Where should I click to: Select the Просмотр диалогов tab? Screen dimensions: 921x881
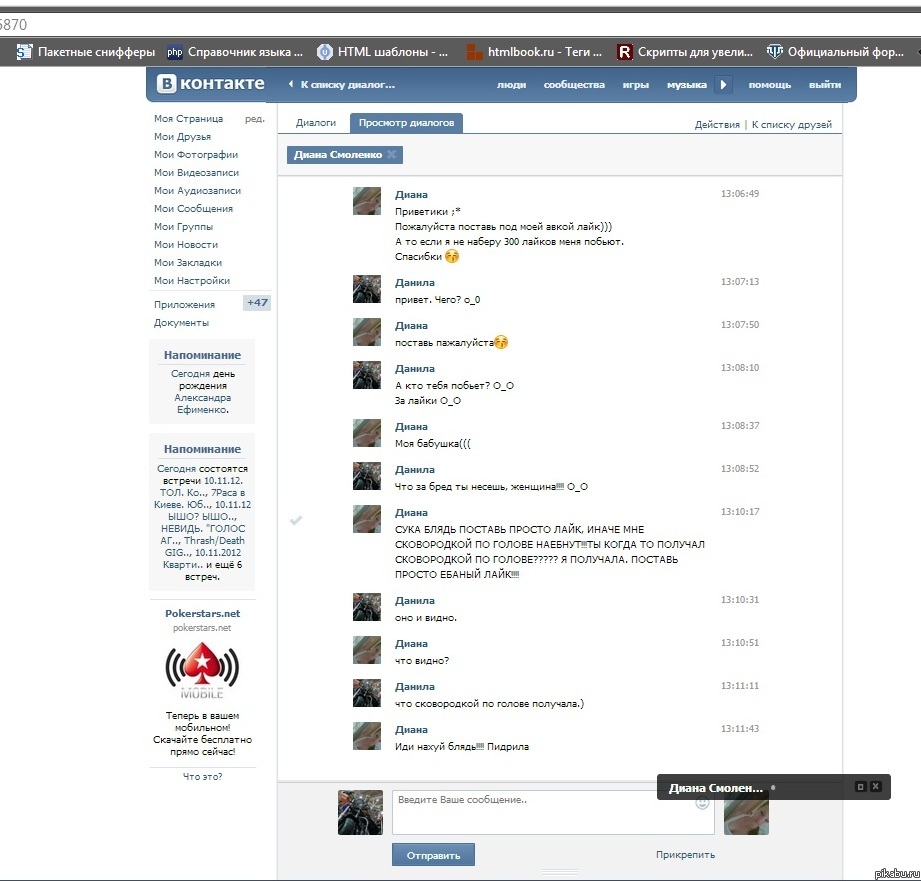pyautogui.click(x=406, y=123)
